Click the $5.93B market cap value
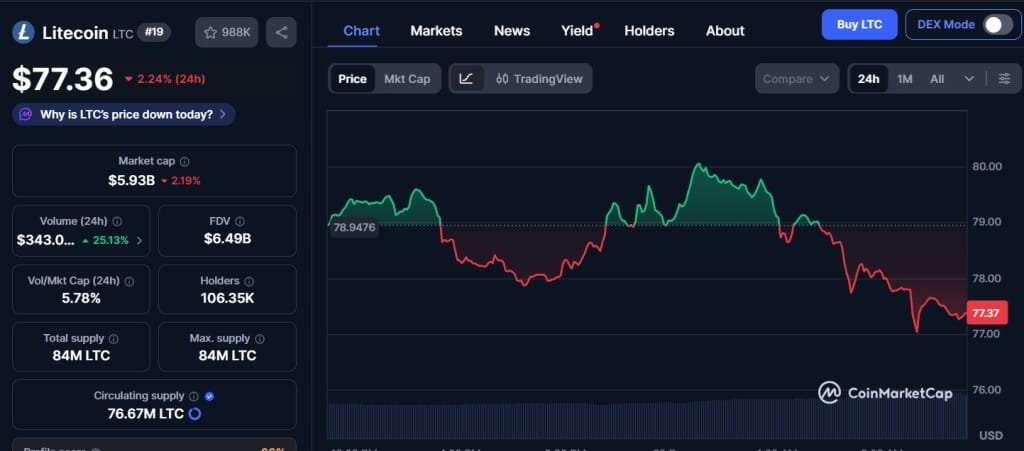 [x=131, y=181]
